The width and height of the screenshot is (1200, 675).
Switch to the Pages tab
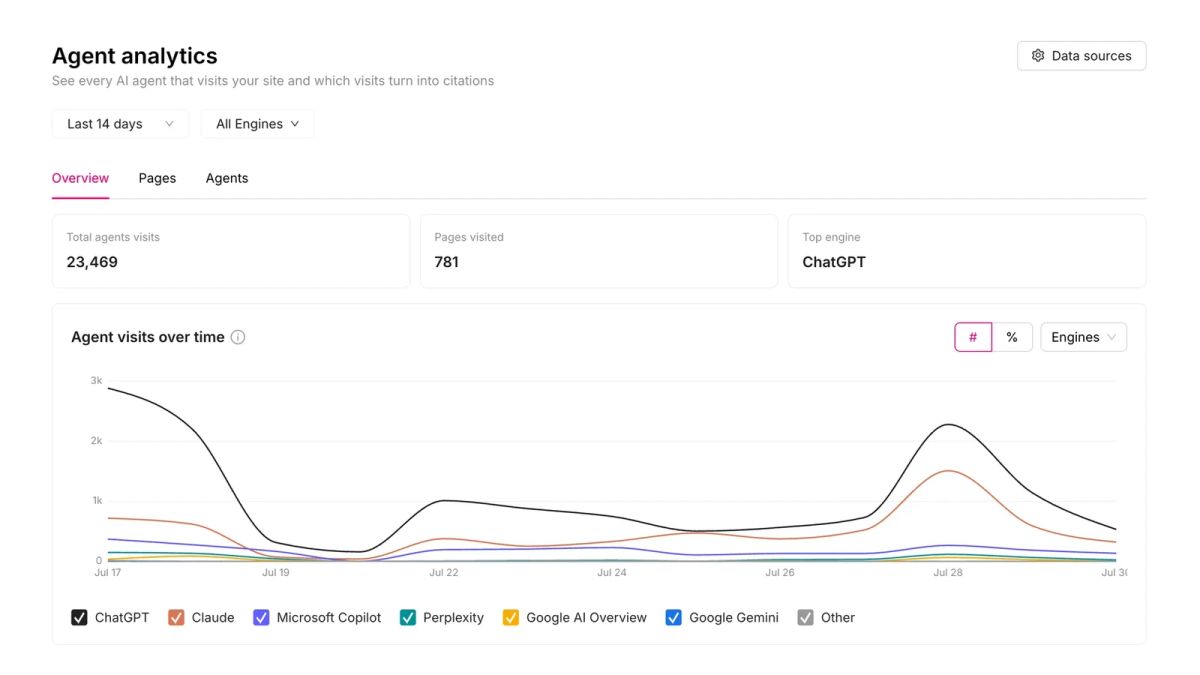pos(157,178)
